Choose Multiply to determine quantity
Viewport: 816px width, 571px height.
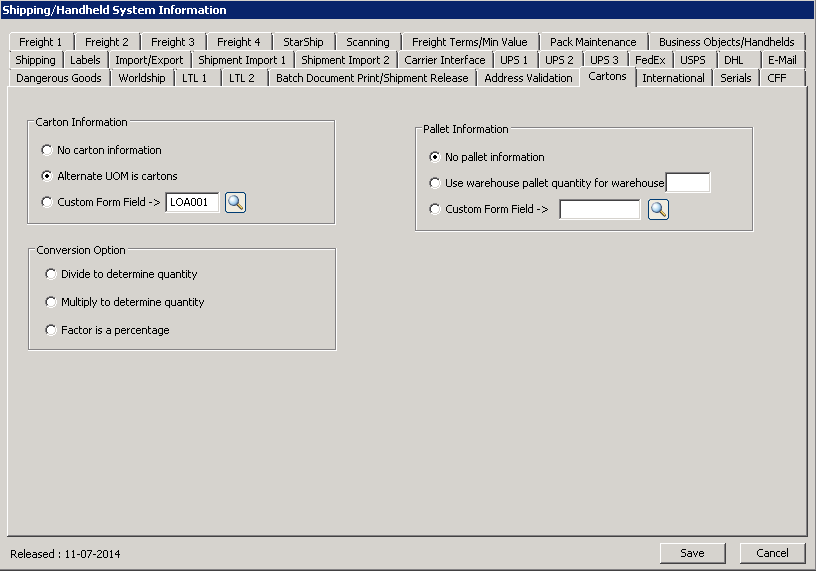pos(52,302)
